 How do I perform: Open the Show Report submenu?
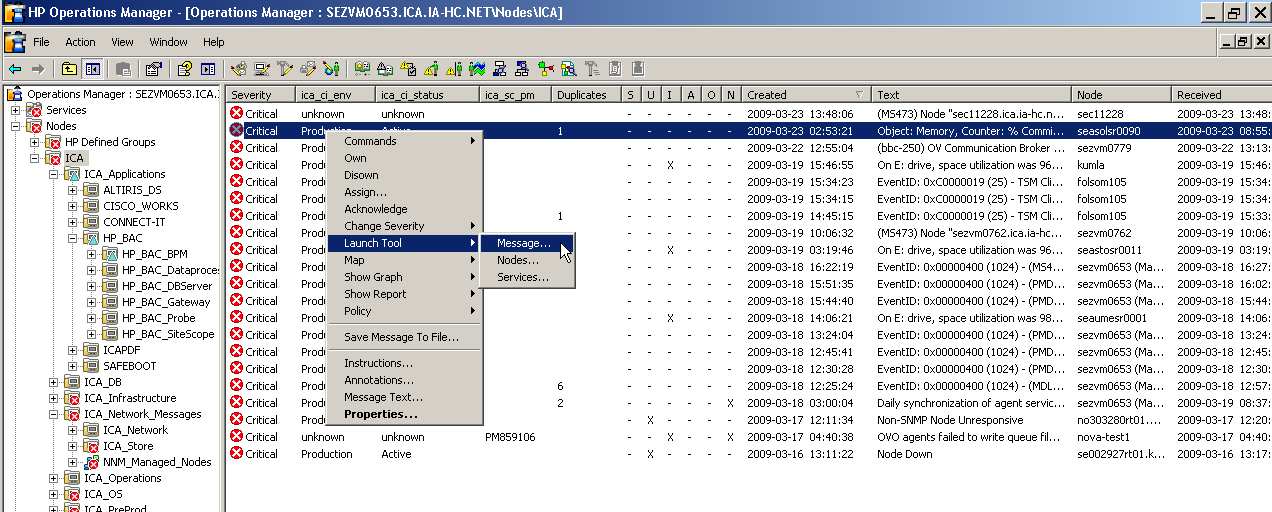[404, 294]
